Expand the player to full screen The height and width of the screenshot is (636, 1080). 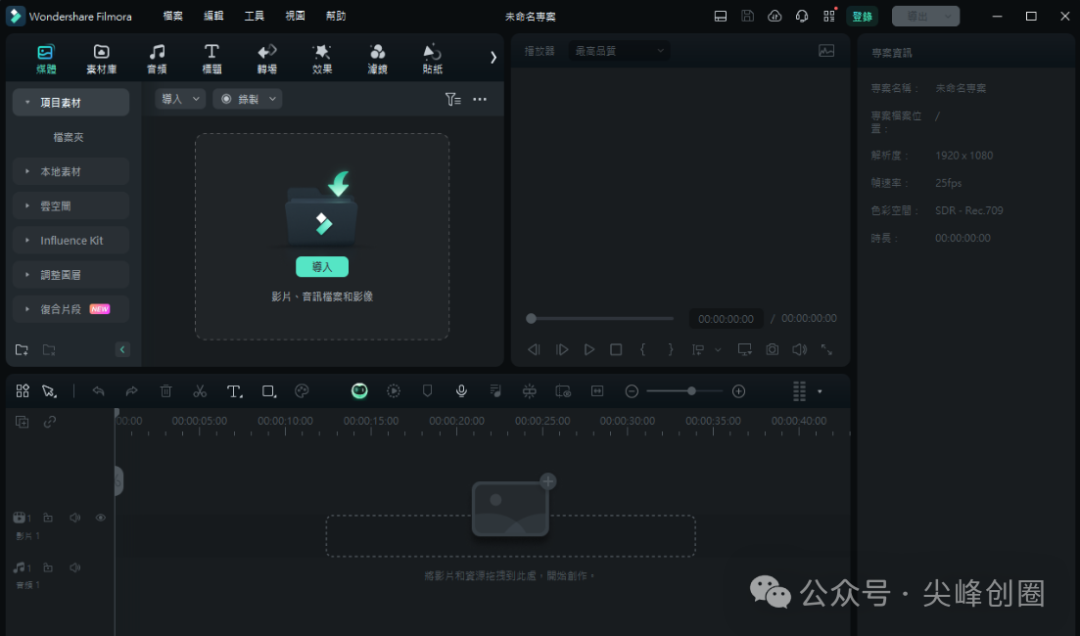(x=827, y=350)
